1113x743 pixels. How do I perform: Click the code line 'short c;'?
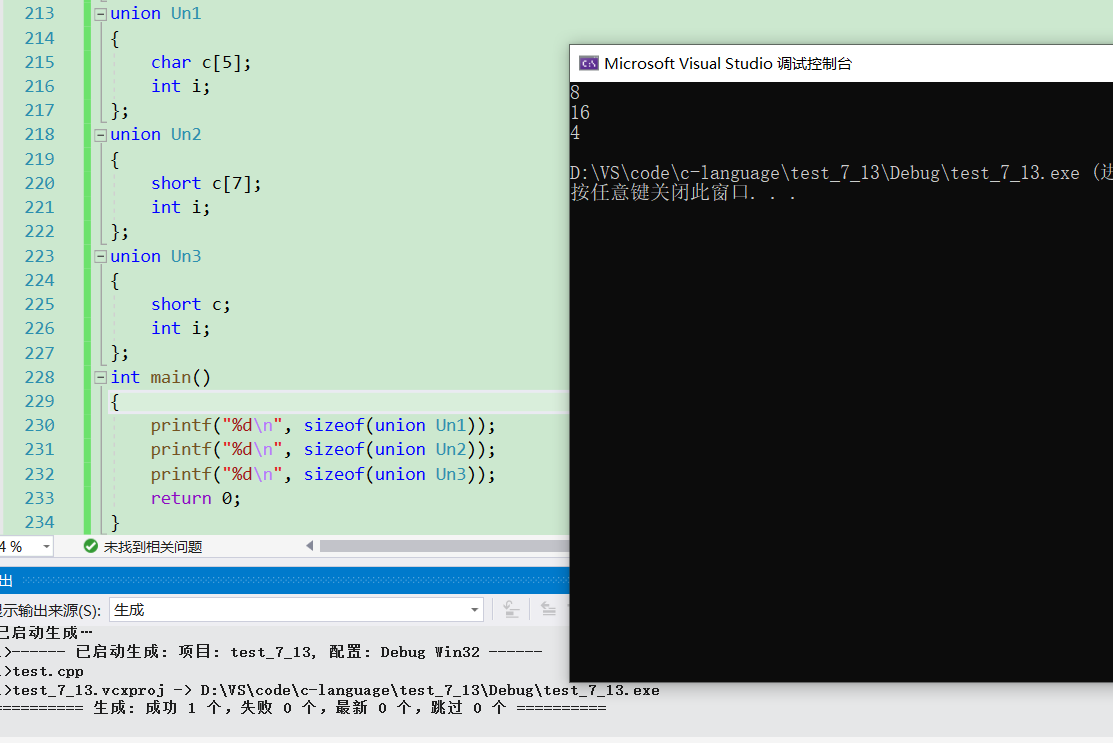[190, 304]
